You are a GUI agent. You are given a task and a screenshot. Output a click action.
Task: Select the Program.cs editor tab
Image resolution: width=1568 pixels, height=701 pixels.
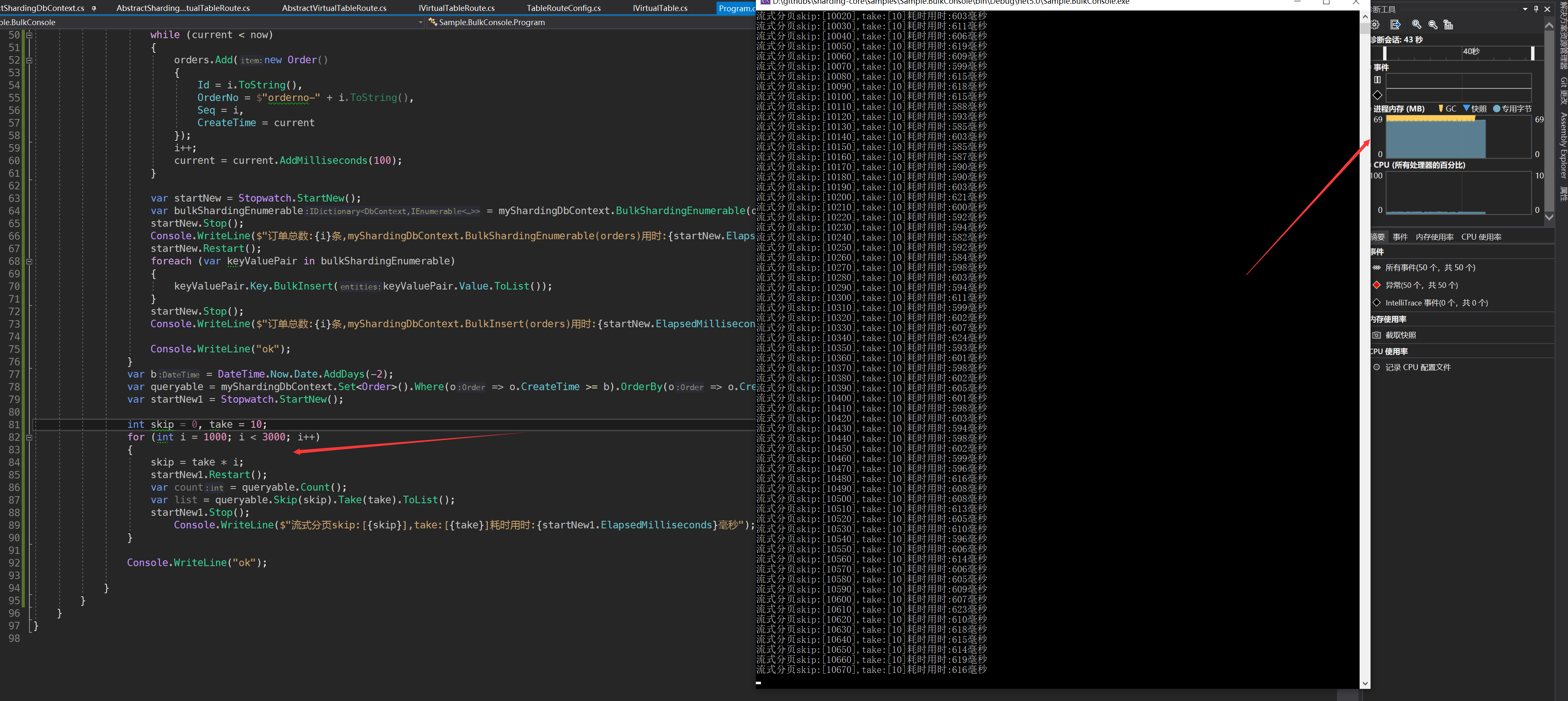[737, 8]
